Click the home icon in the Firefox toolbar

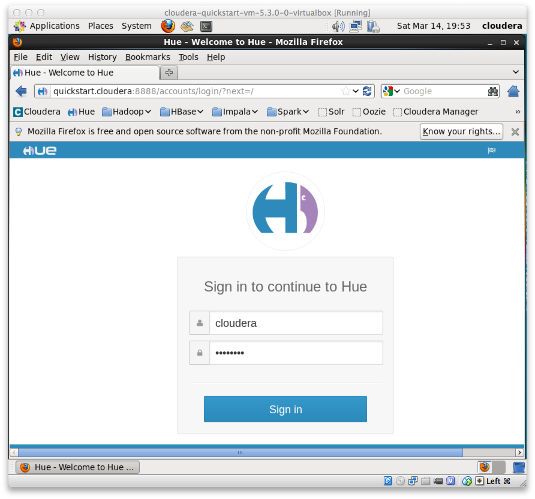(513, 91)
